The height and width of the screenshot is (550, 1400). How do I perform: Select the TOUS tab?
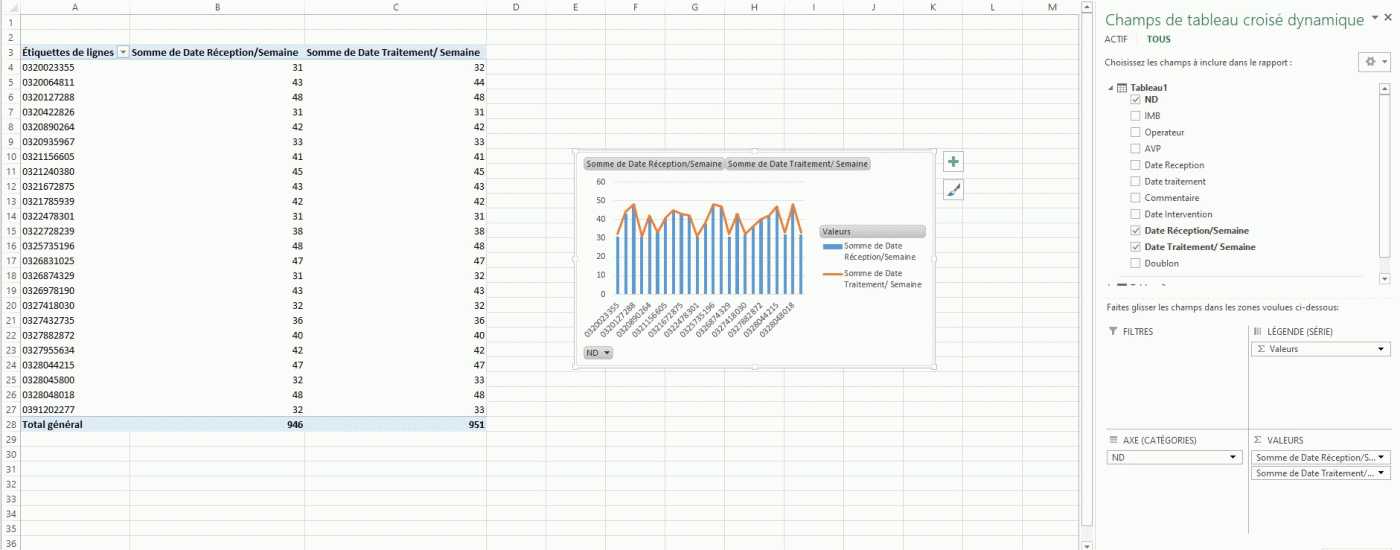pos(1158,39)
